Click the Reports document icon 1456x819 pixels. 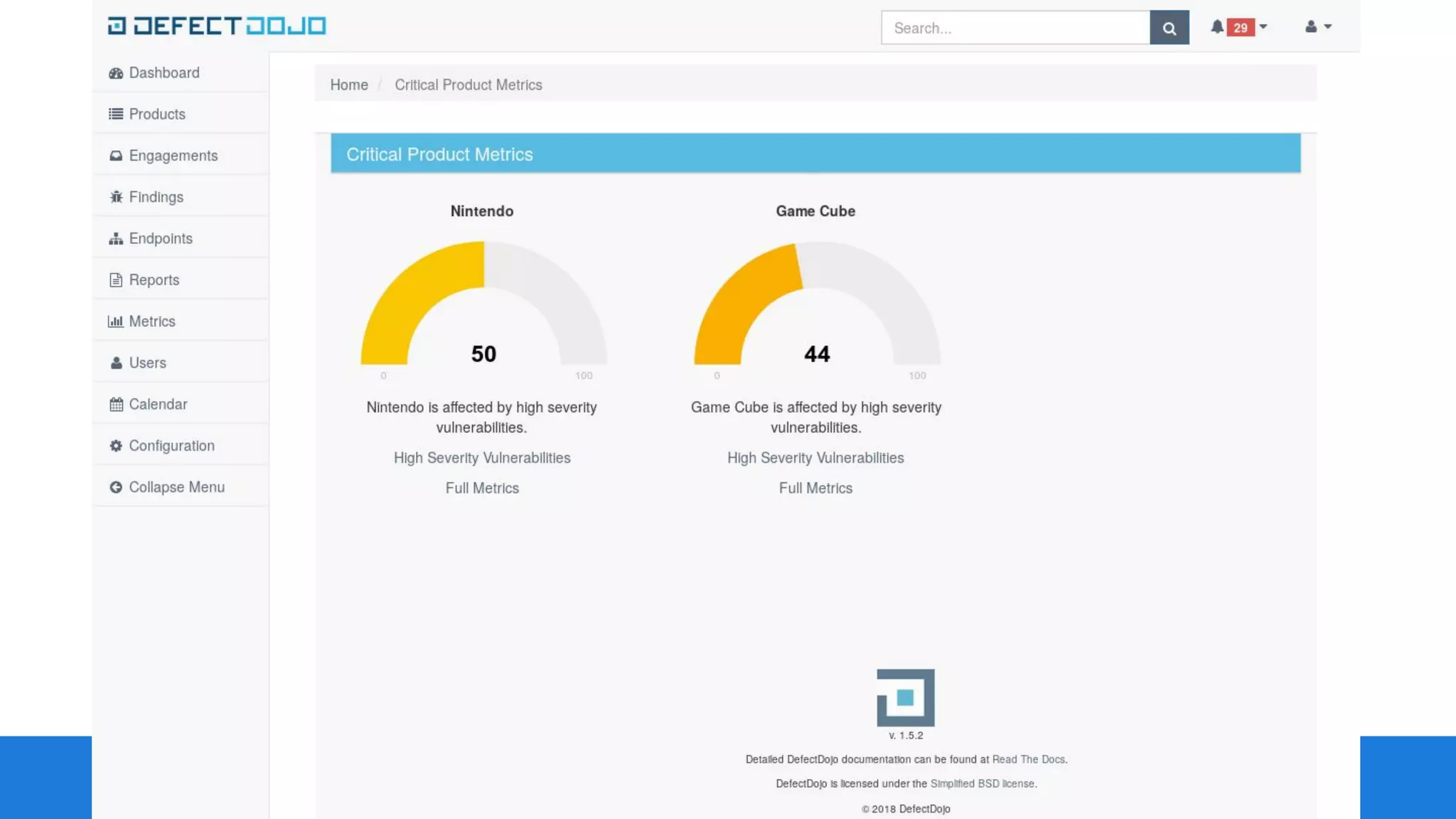coord(116,280)
